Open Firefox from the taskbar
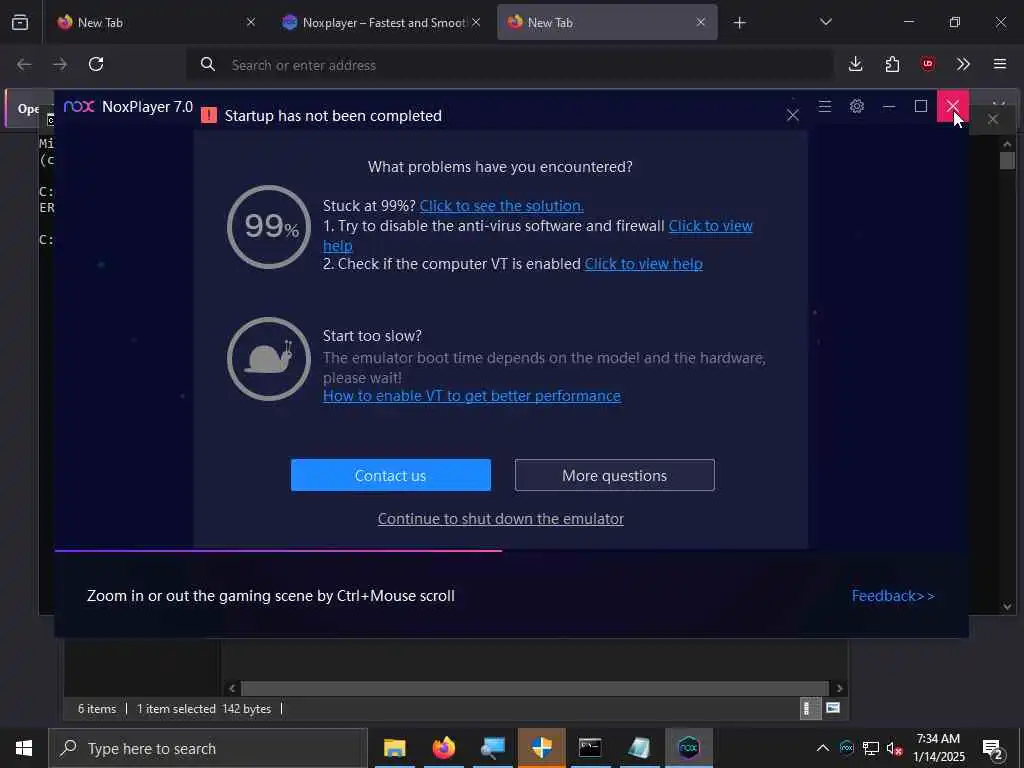 [443, 748]
